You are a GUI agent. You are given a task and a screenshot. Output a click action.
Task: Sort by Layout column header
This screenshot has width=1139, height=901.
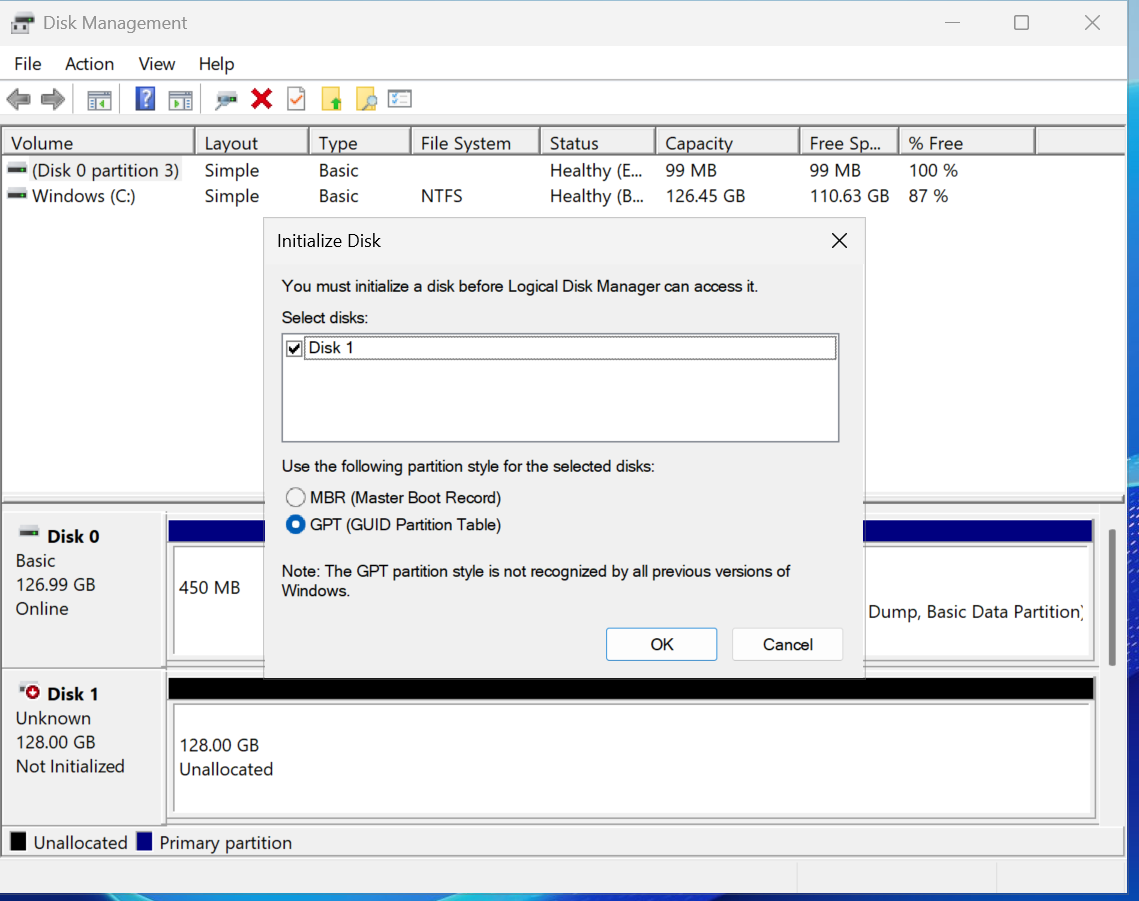[252, 143]
